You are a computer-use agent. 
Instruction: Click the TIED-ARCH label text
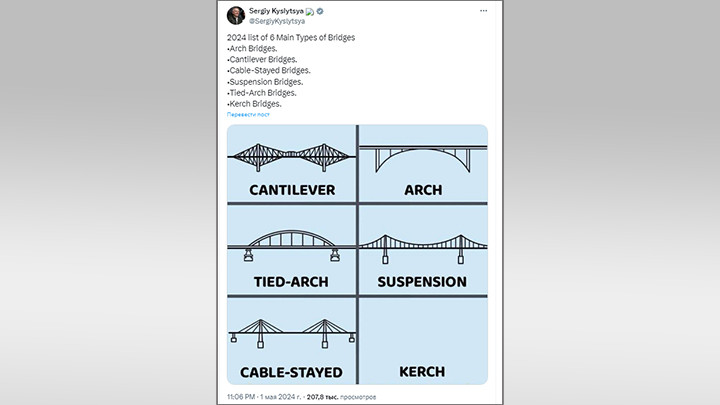point(291,282)
